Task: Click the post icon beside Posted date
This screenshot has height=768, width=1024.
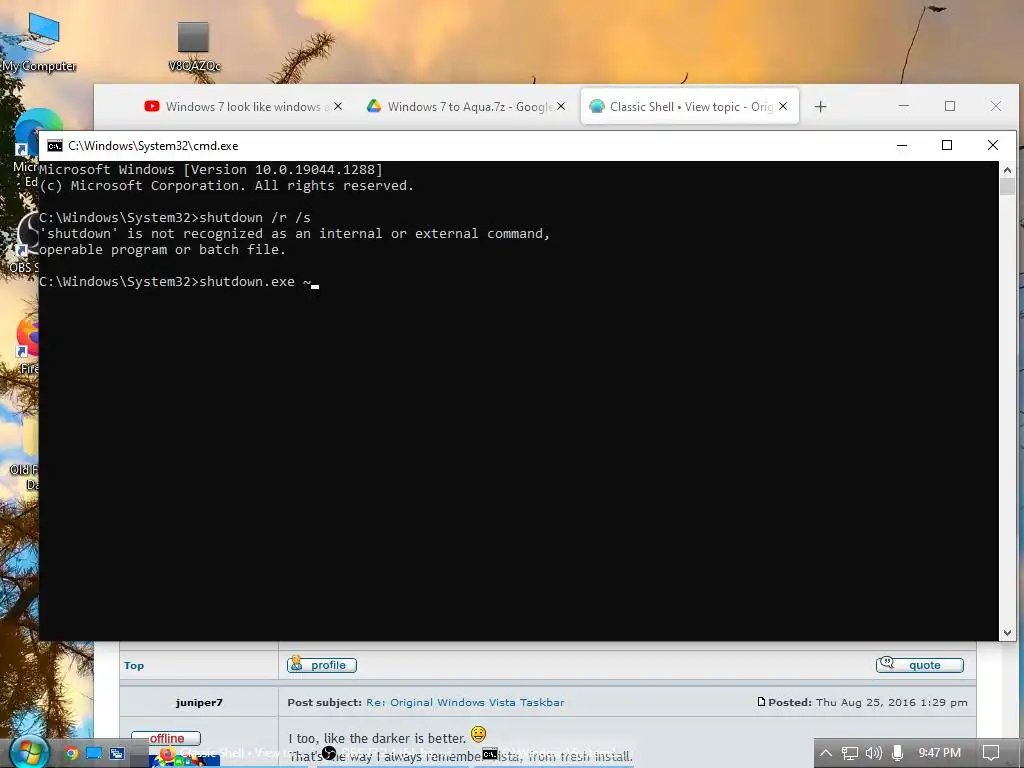Action: tap(761, 702)
